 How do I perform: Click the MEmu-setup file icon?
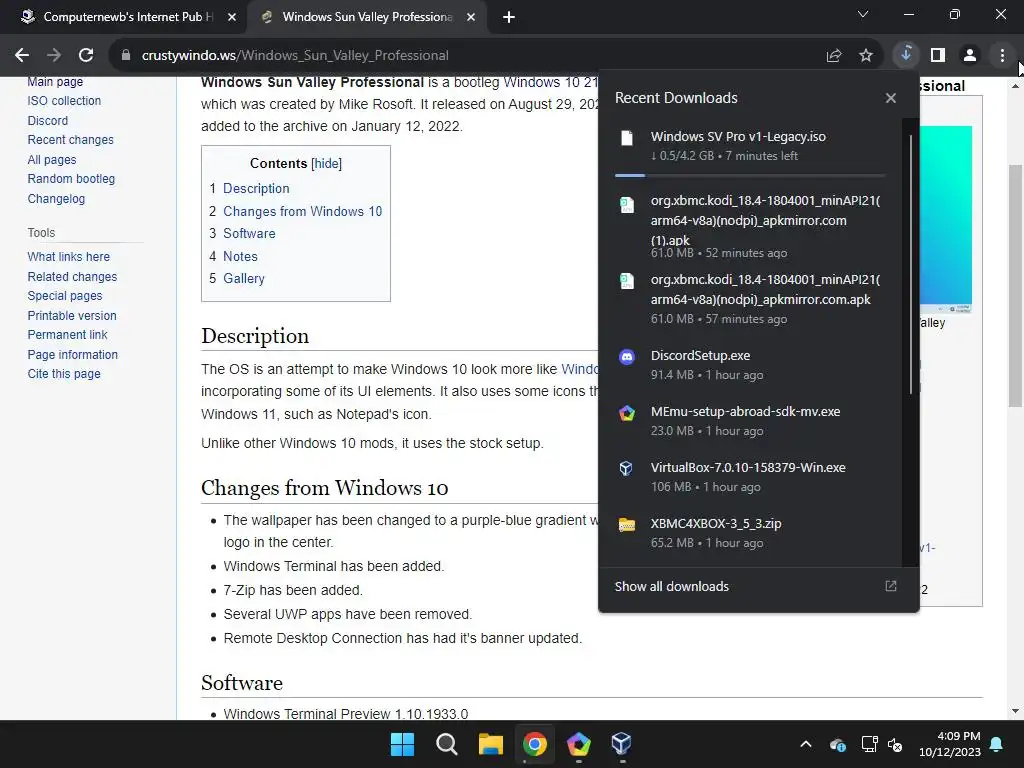[x=627, y=413]
